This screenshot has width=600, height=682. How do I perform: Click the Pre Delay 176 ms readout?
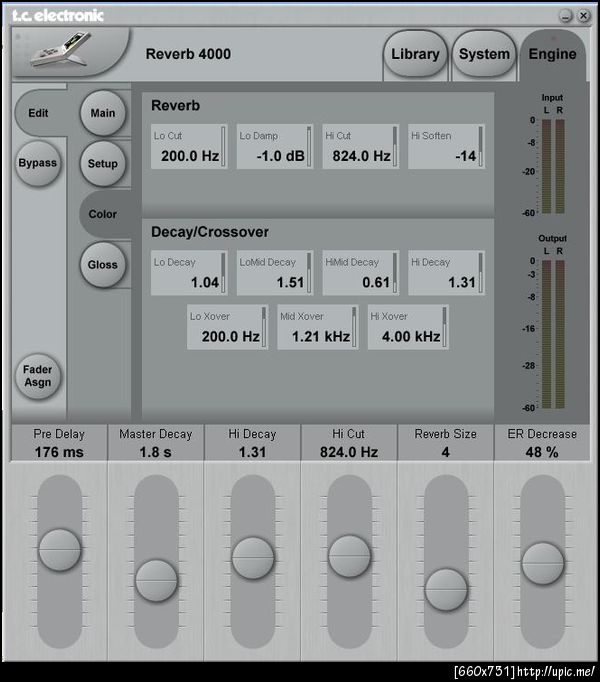point(59,443)
